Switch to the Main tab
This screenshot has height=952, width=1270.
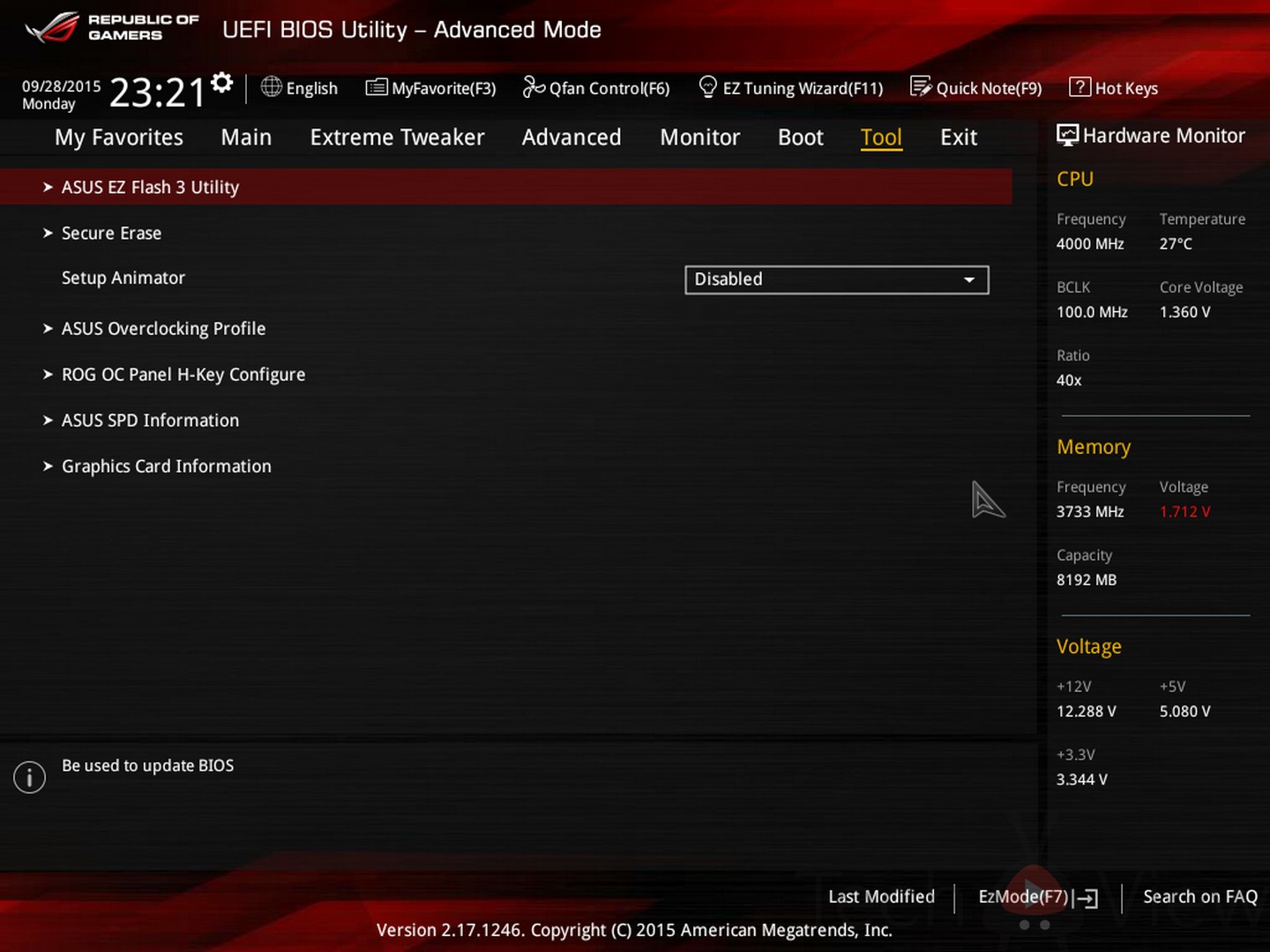click(x=246, y=138)
